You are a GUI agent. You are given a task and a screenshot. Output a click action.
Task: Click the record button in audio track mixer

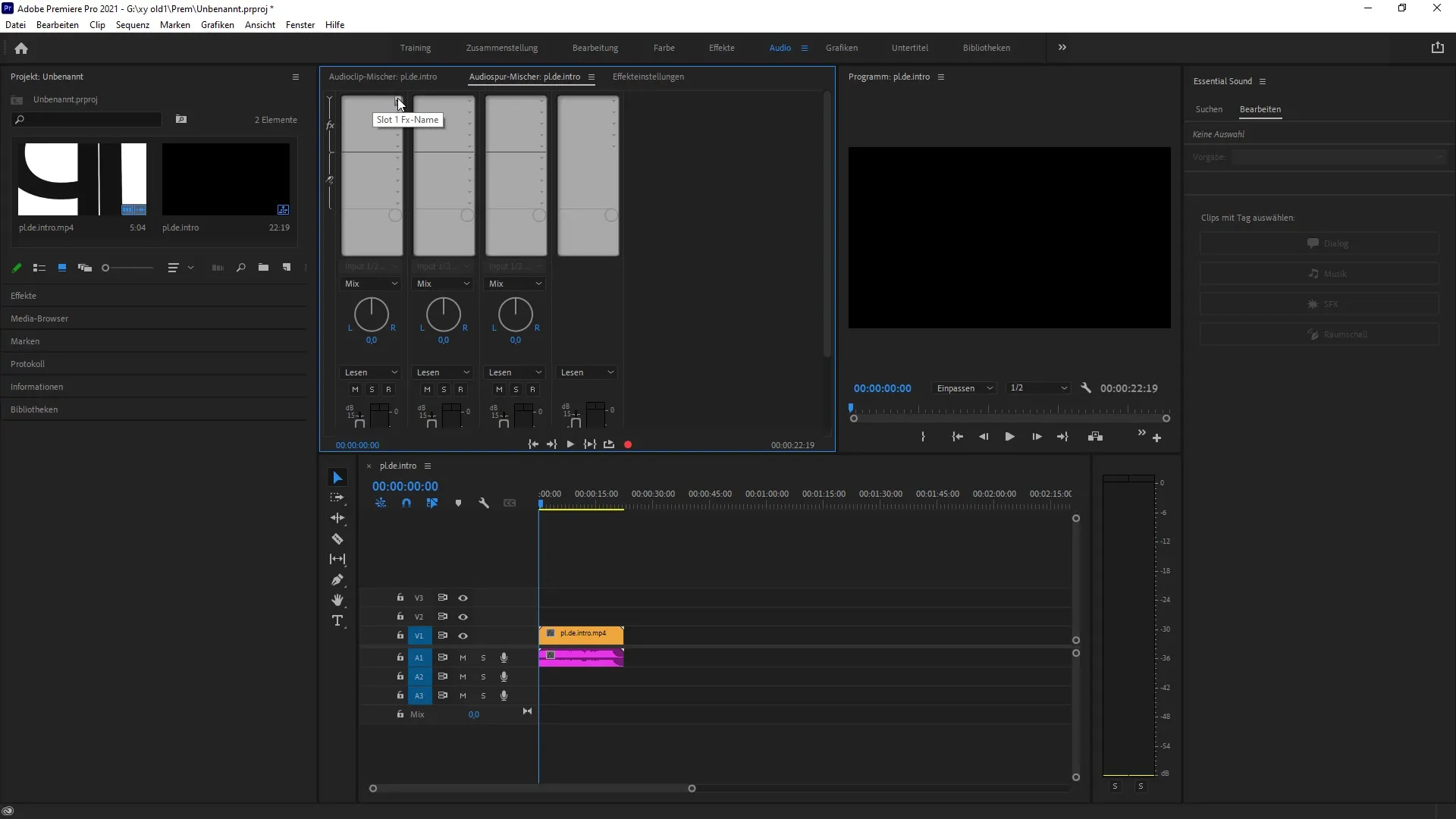[x=628, y=445]
